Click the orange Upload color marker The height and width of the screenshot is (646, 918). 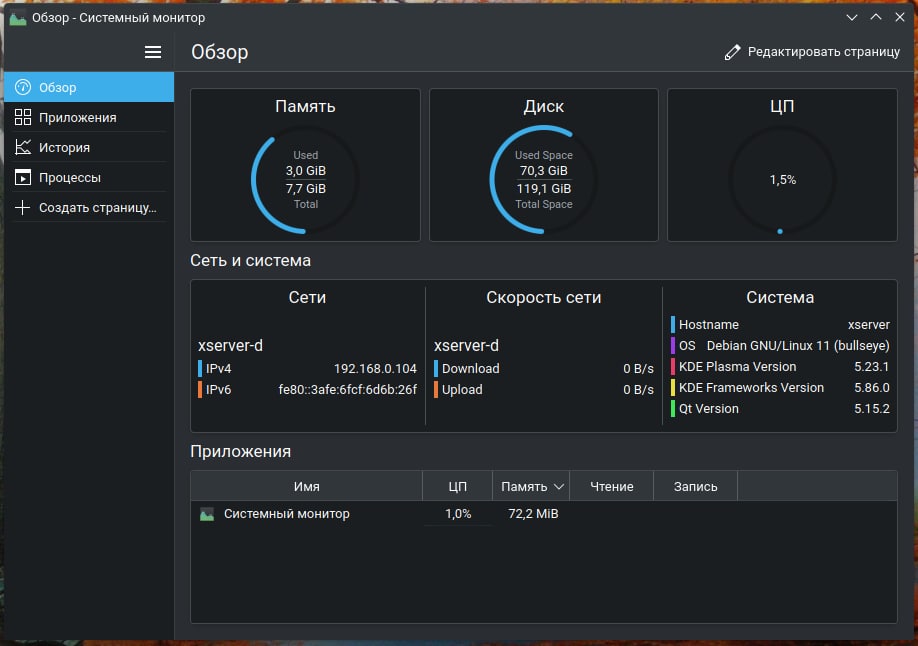point(436,389)
